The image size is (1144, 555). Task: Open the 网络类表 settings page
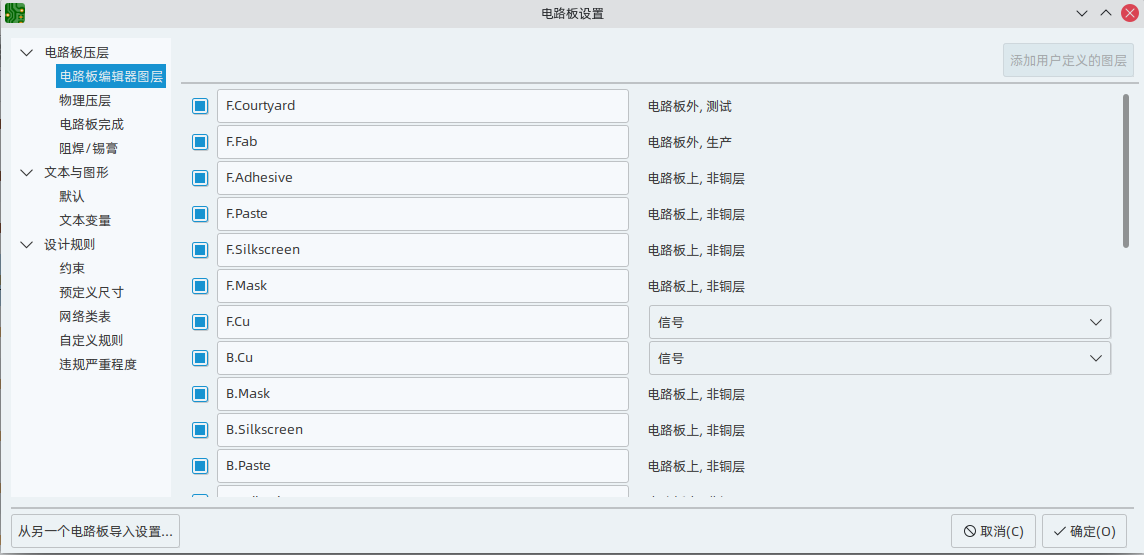85,317
